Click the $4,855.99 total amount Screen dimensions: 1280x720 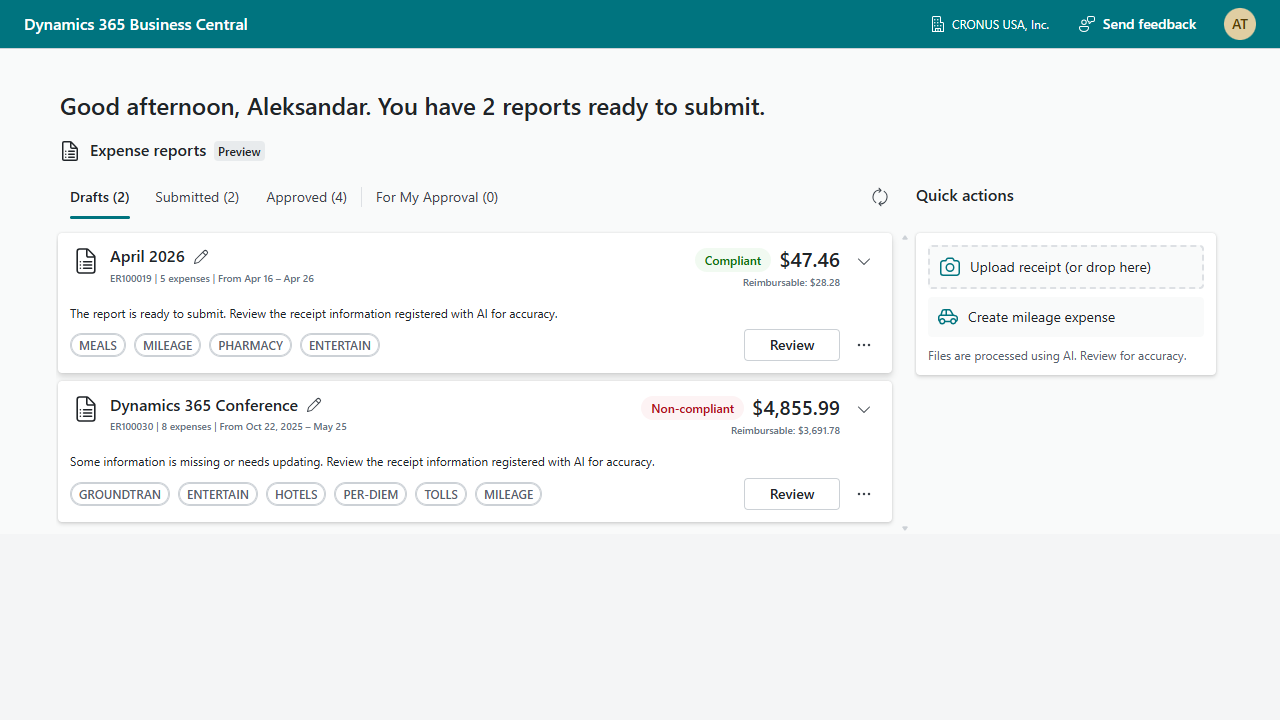[x=796, y=408]
